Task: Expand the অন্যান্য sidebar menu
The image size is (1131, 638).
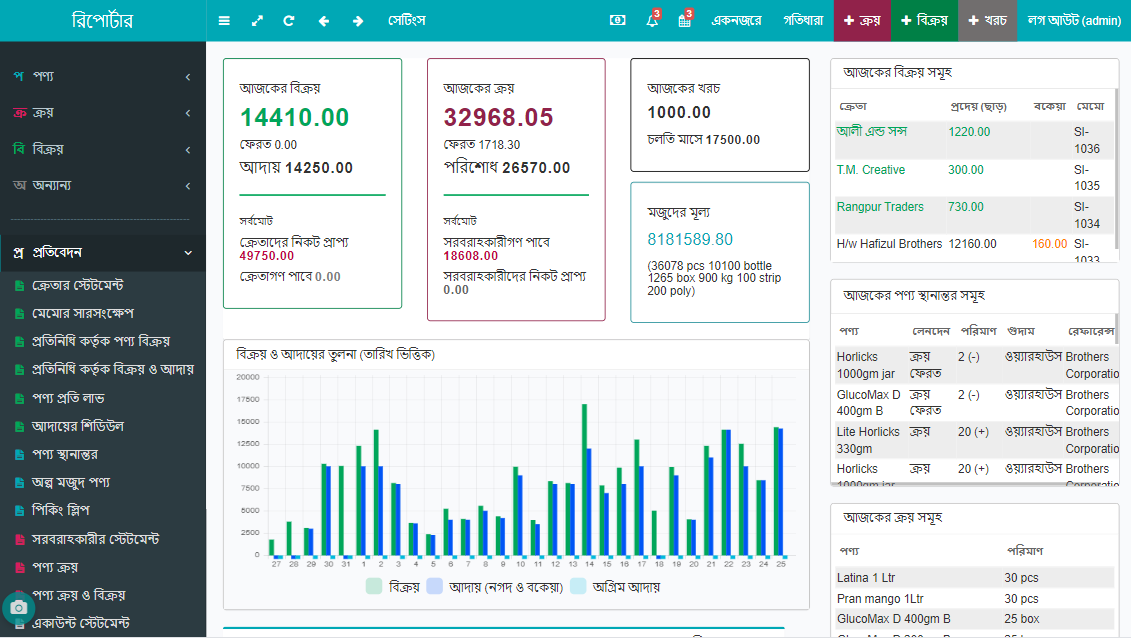Action: 102,185
